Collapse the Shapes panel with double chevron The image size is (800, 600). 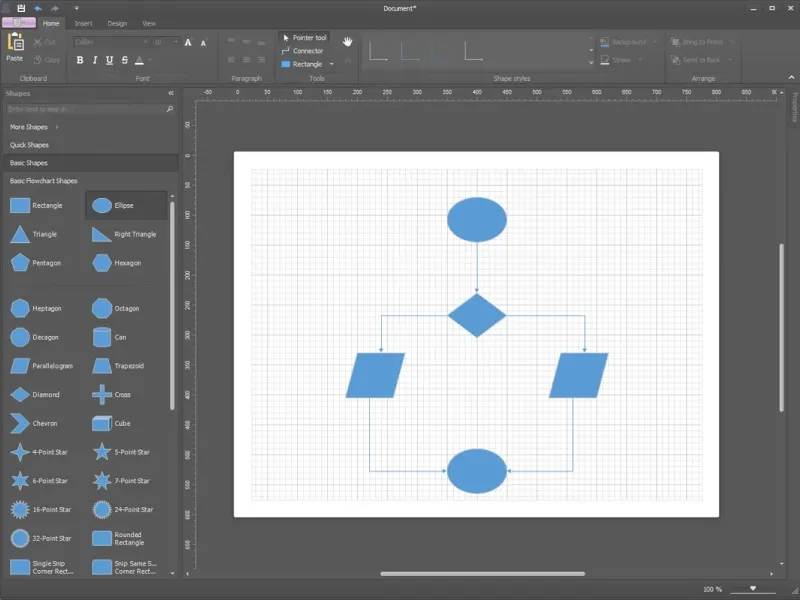[171, 93]
